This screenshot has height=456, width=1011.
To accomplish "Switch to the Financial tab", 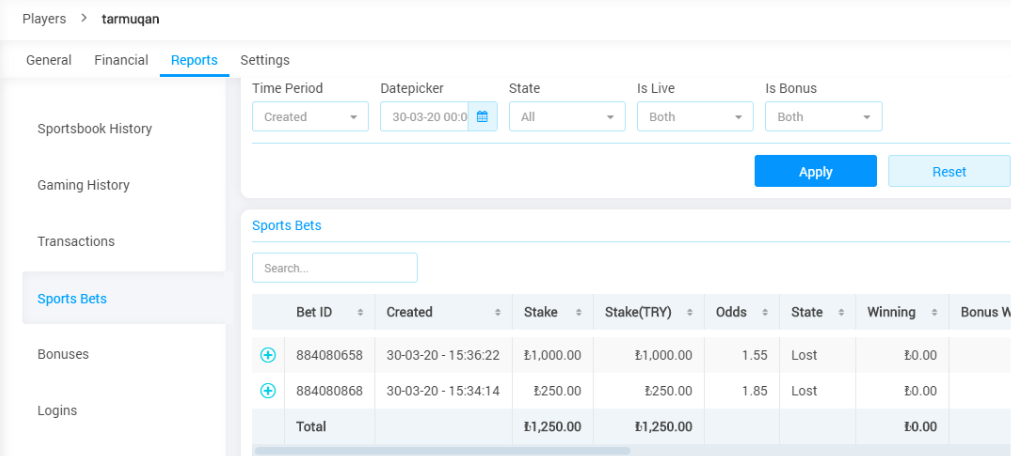I will click(121, 60).
